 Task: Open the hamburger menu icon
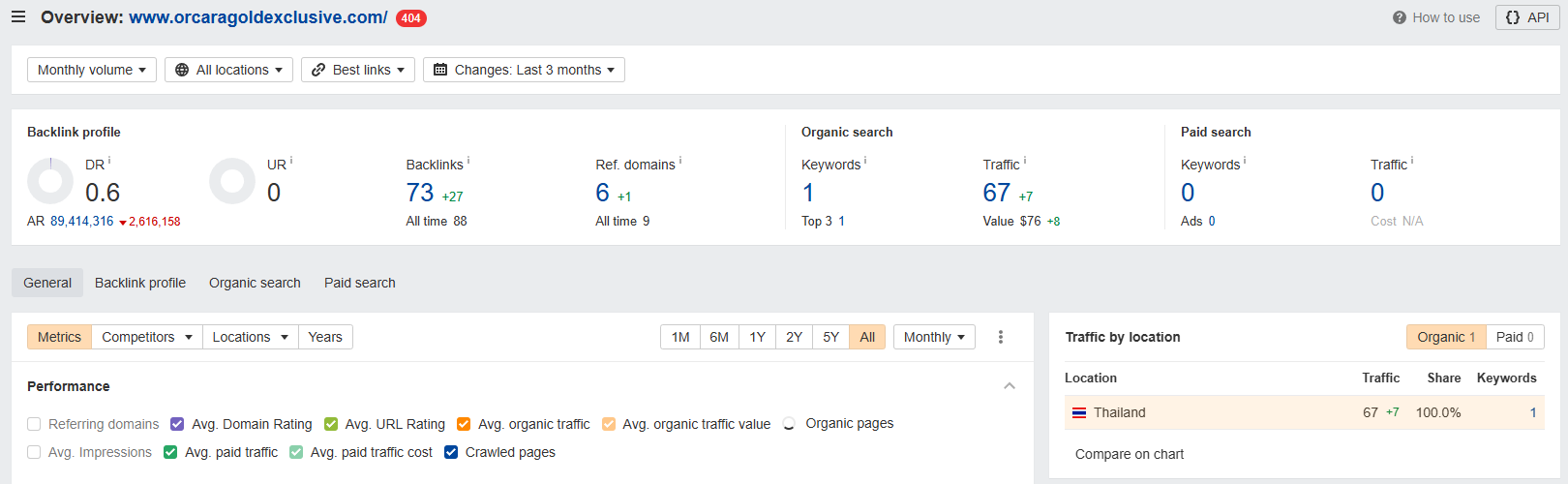18,17
